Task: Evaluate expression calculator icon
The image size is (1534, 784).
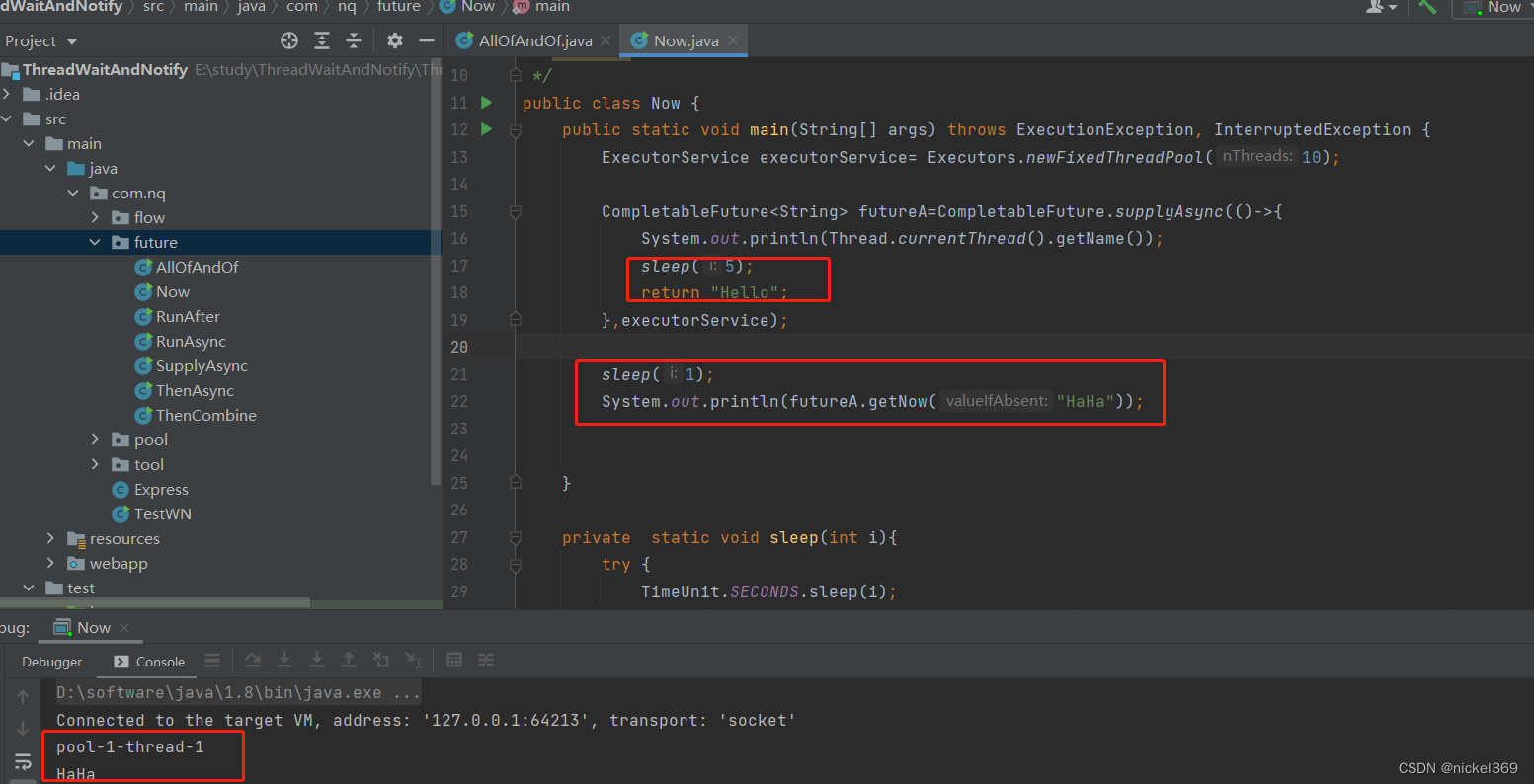Action: [x=454, y=661]
